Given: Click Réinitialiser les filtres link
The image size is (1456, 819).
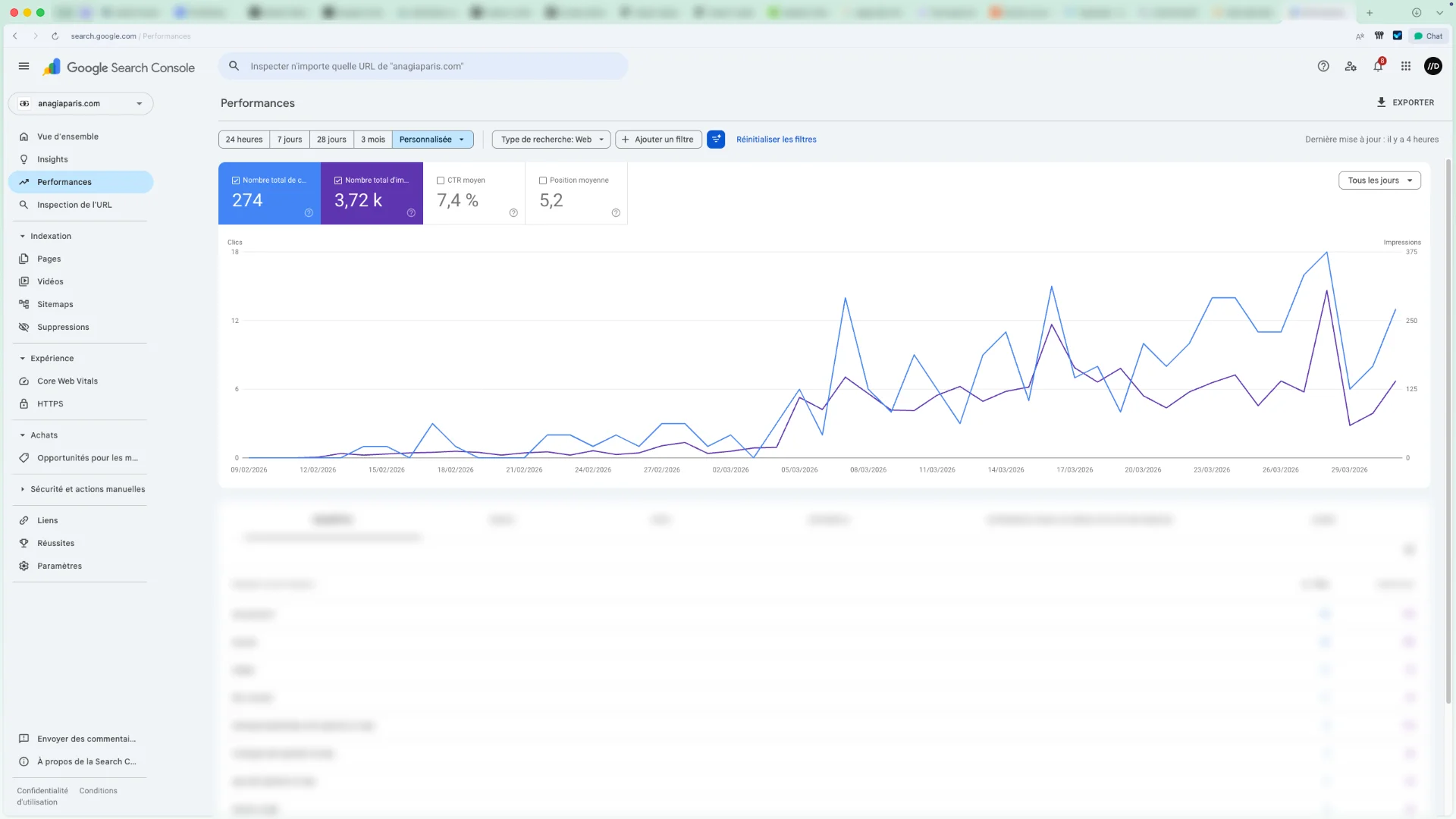Looking at the screenshot, I should [776, 140].
